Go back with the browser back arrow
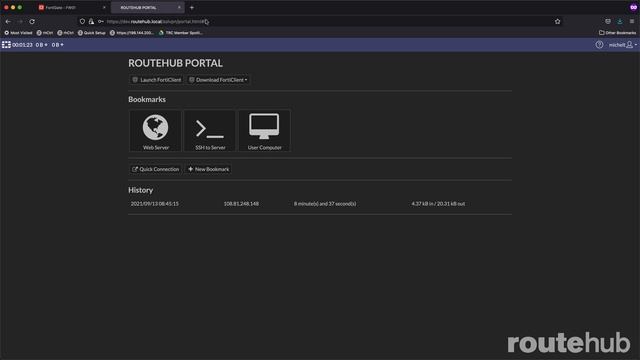Screen dimensions: 640x360 coord(8,21)
